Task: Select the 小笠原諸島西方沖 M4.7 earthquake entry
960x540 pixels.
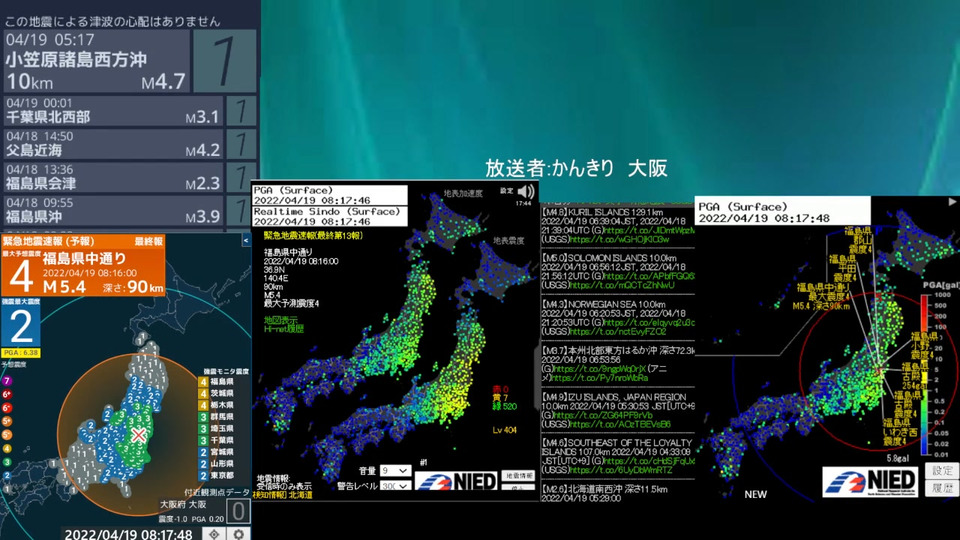Action: point(97,61)
